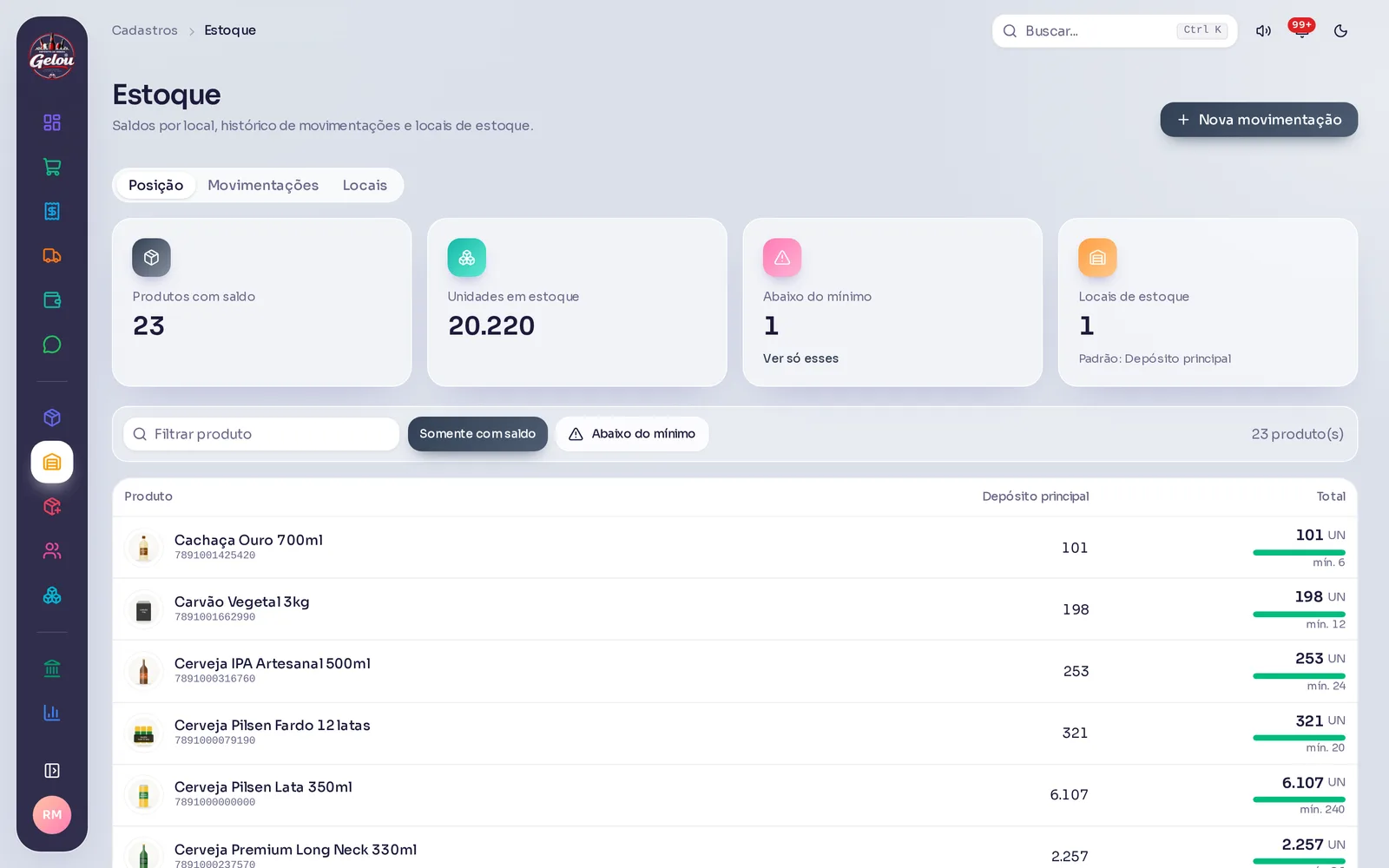Click the 'Depósito principal' column header
The image size is (1389, 868).
[x=1036, y=496]
